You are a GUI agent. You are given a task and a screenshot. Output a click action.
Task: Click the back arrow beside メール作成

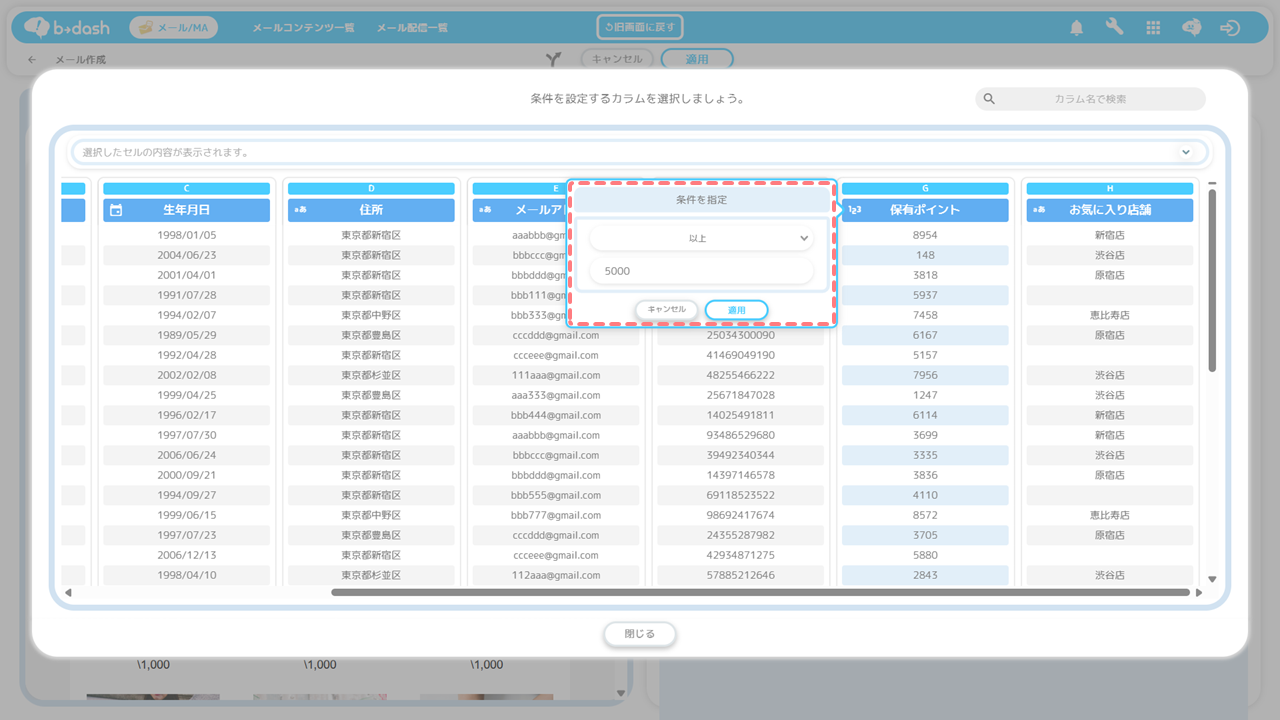[32, 60]
